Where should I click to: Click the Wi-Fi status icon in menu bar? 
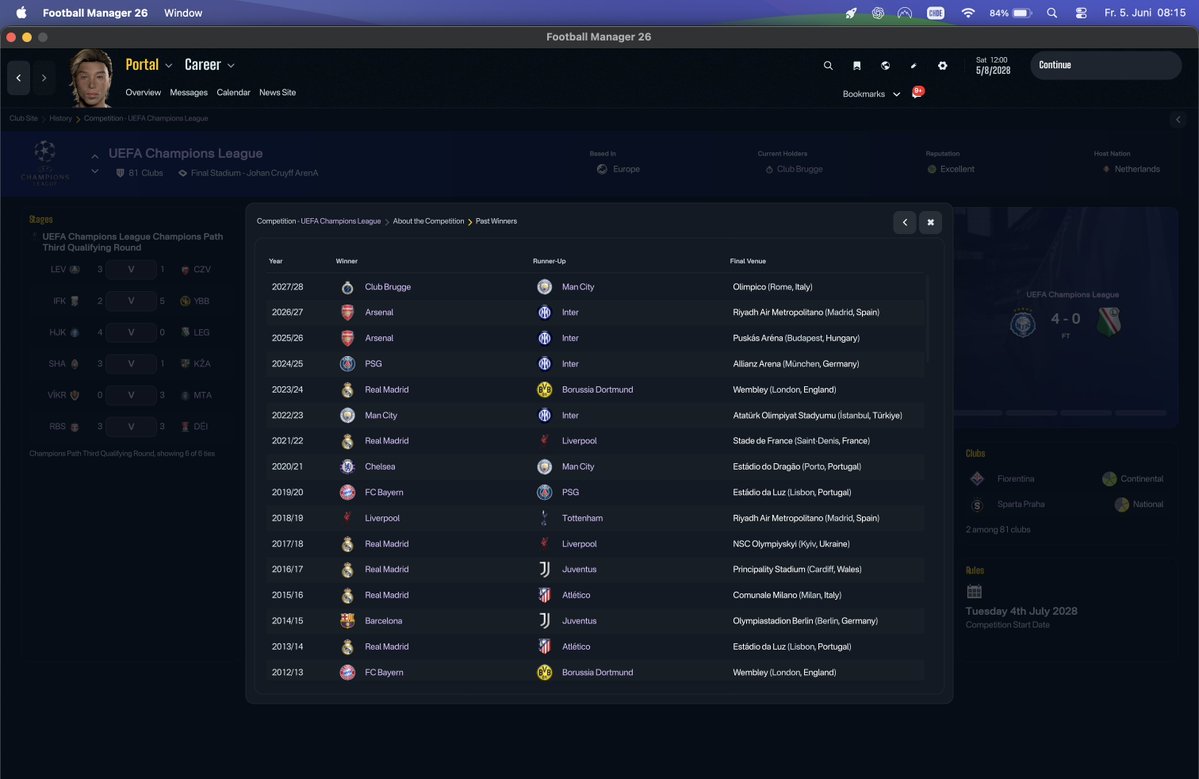click(x=968, y=13)
